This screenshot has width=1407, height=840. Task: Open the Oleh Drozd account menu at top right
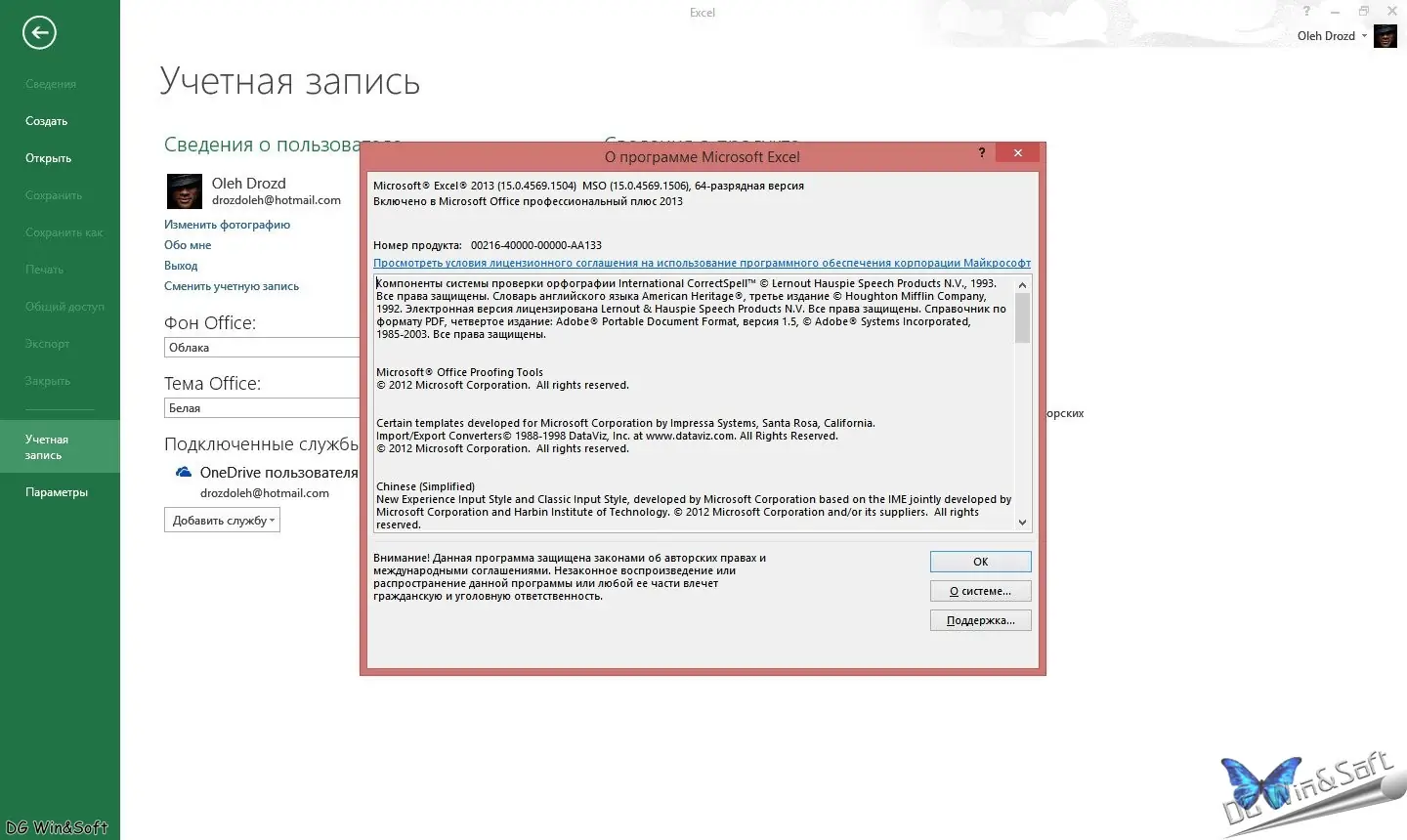click(1332, 36)
